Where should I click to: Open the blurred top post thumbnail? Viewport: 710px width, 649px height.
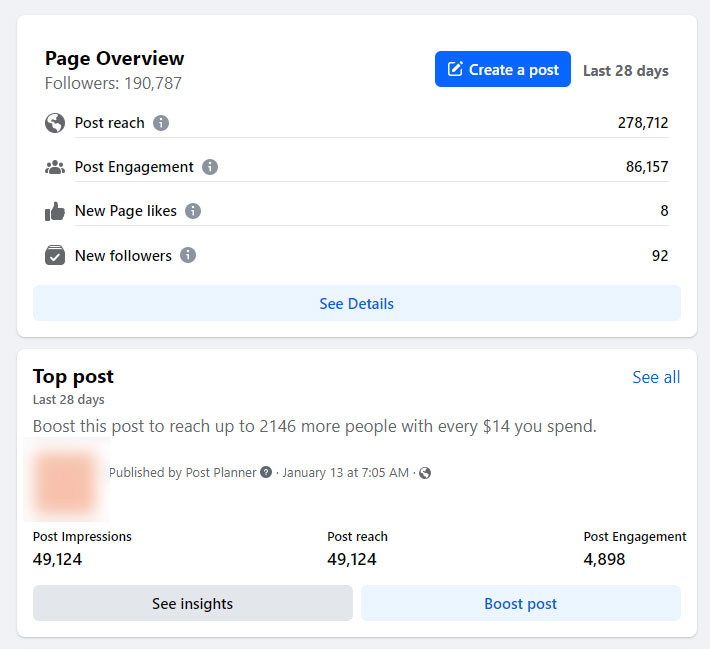tap(66, 480)
